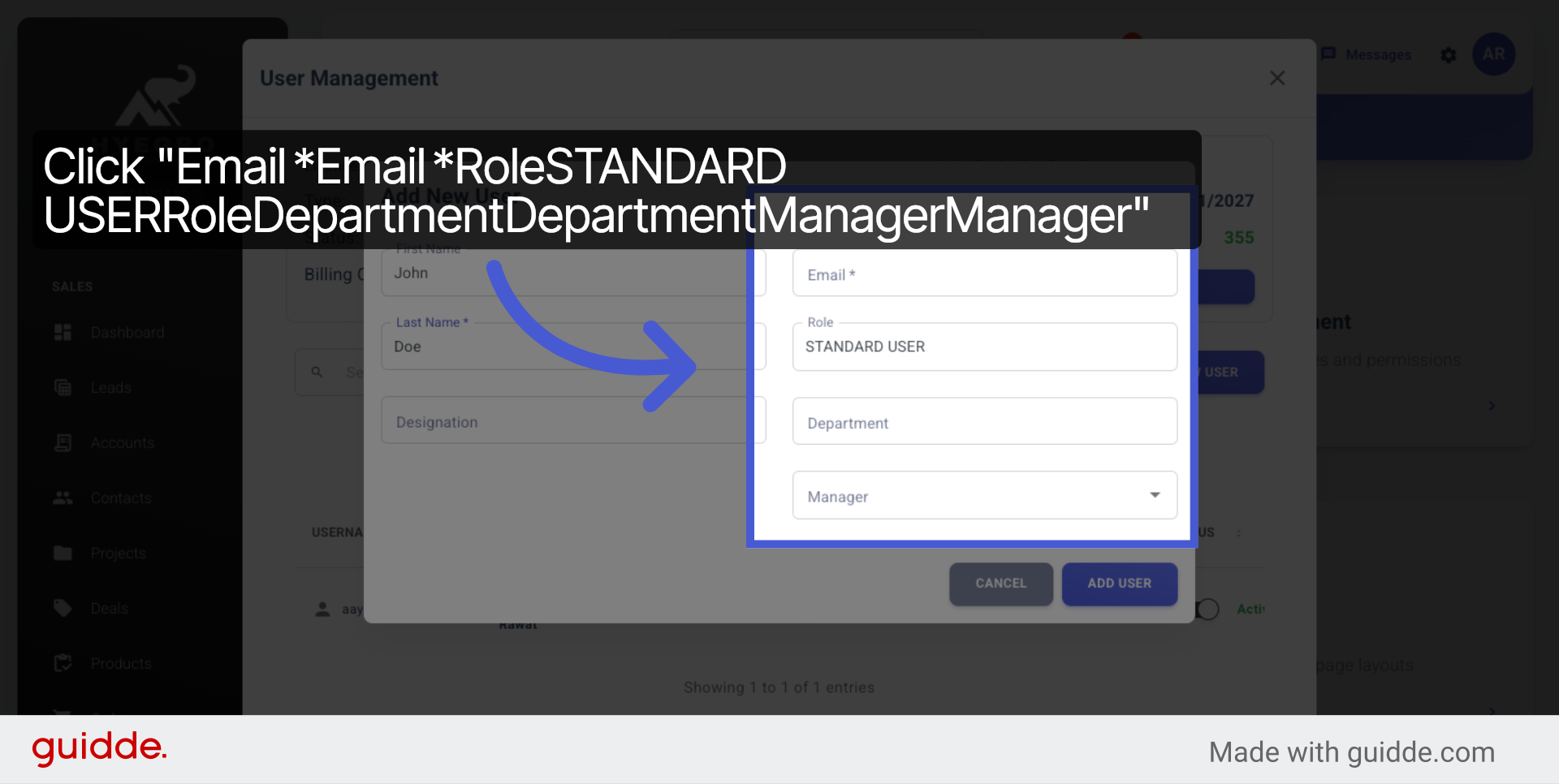This screenshot has height=784, width=1559.
Task: Open the sort options next to STATUS column
Action: [x=1240, y=532]
